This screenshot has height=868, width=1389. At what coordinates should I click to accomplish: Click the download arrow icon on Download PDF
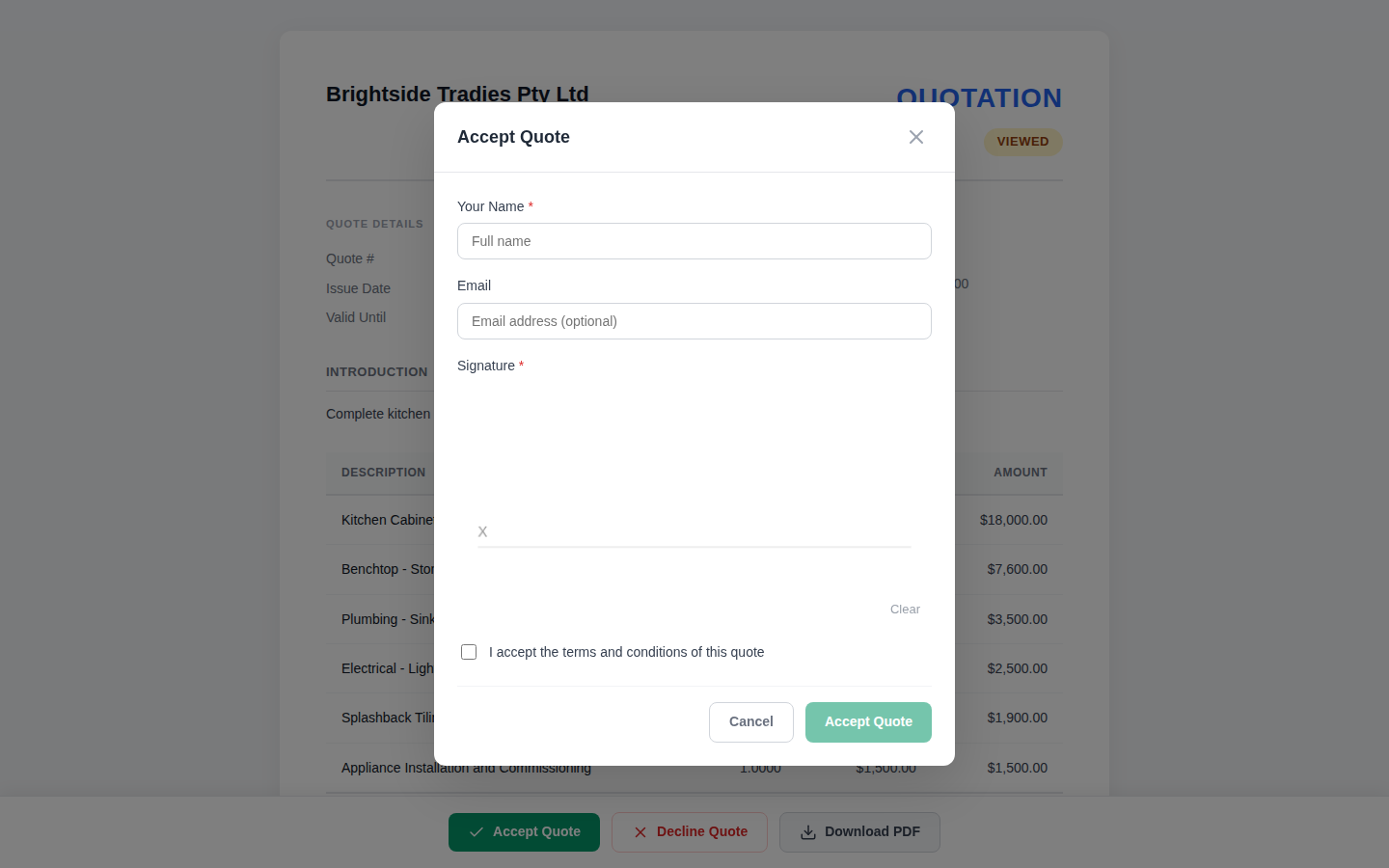807,831
